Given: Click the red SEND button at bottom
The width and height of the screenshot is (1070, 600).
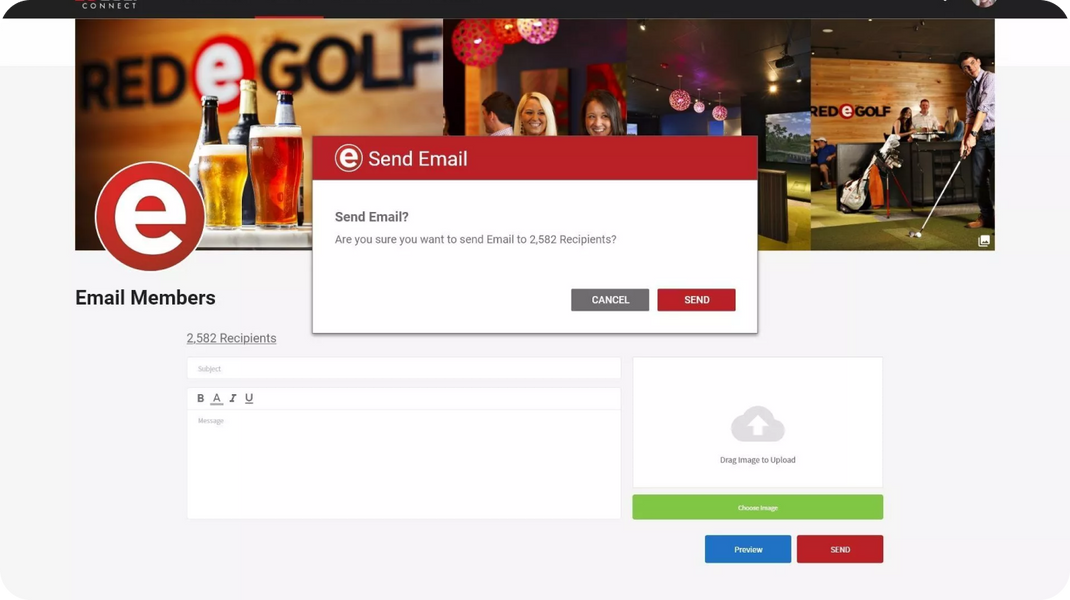Looking at the screenshot, I should coord(840,548).
